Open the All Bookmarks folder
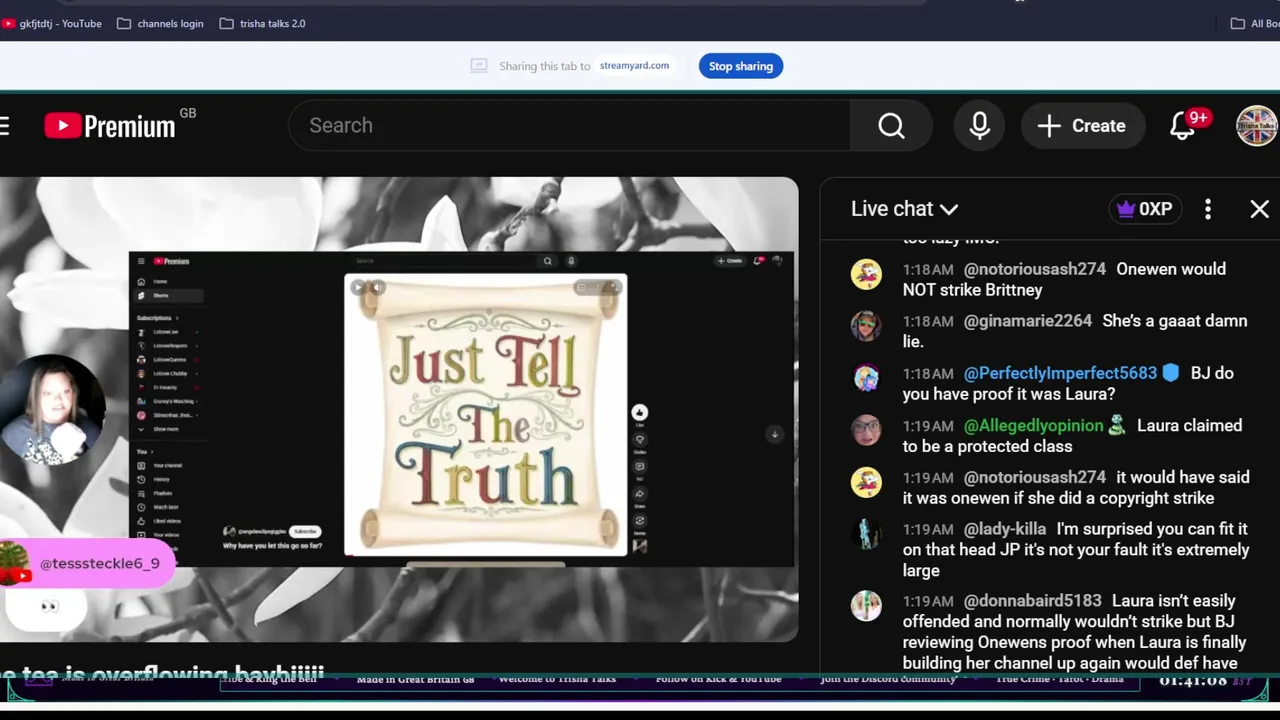Screen dimensions: 1280x720 click(x=1255, y=23)
